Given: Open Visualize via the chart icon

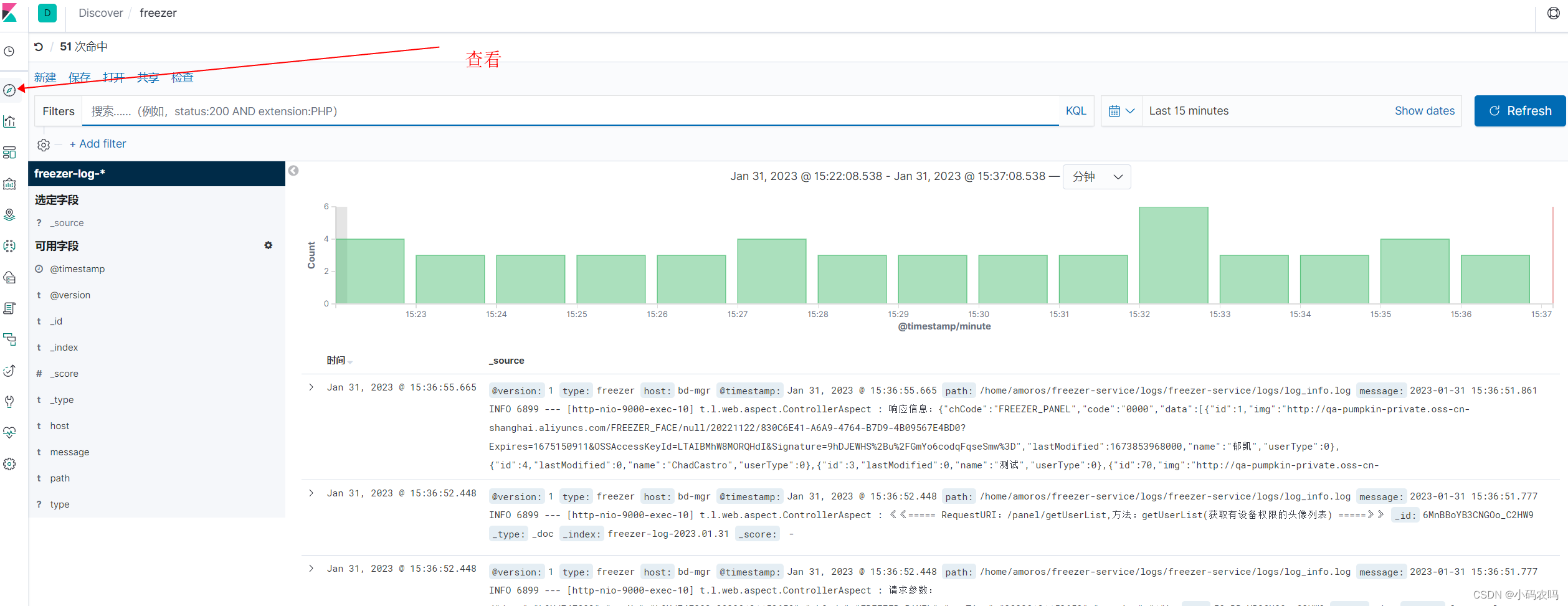Looking at the screenshot, I should [9, 121].
